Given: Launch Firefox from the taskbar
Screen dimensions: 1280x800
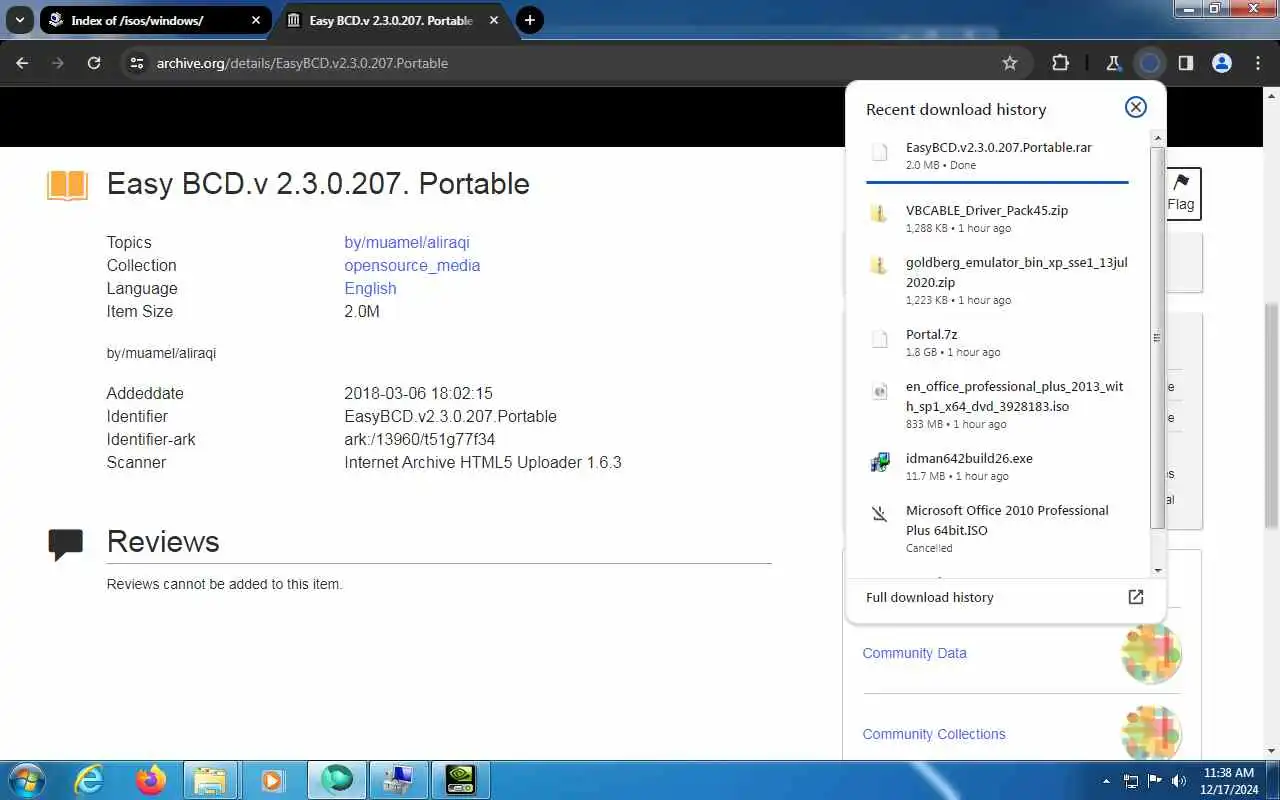Looking at the screenshot, I should pyautogui.click(x=150, y=781).
